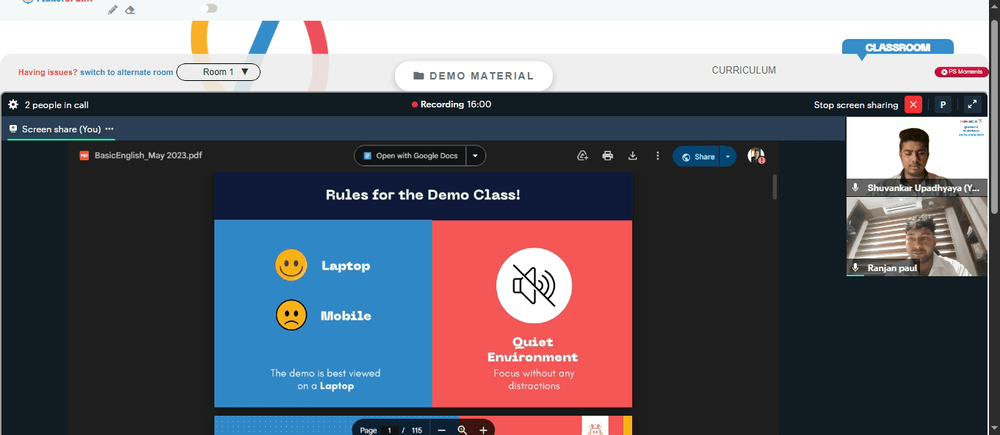Open the Google account avatar
1000x435 pixels.
[x=756, y=156]
